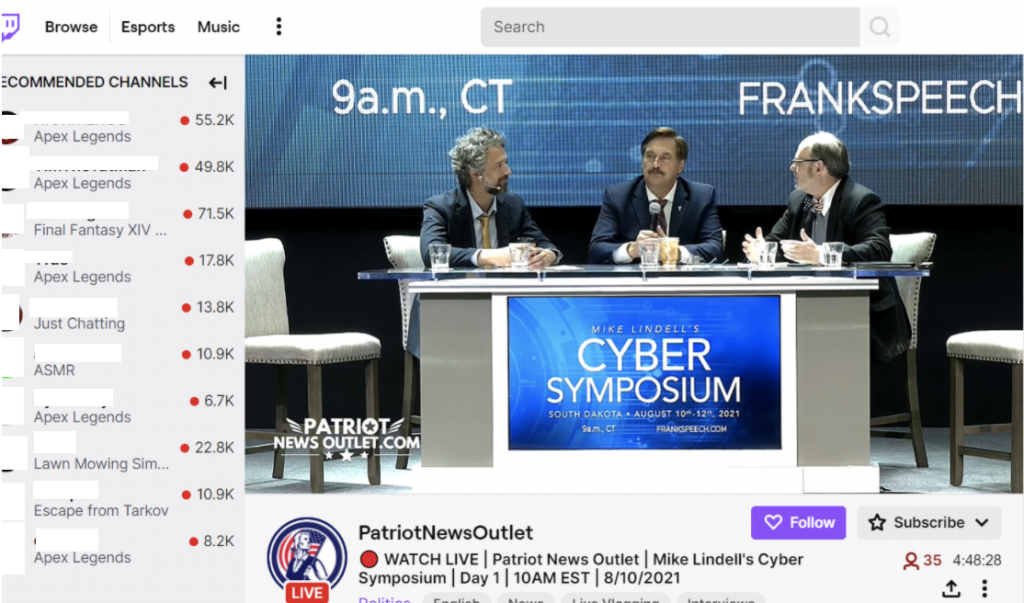The width and height of the screenshot is (1024, 603).
Task: Open the Apex Legends channel with 55.2K viewers
Action: [121, 127]
